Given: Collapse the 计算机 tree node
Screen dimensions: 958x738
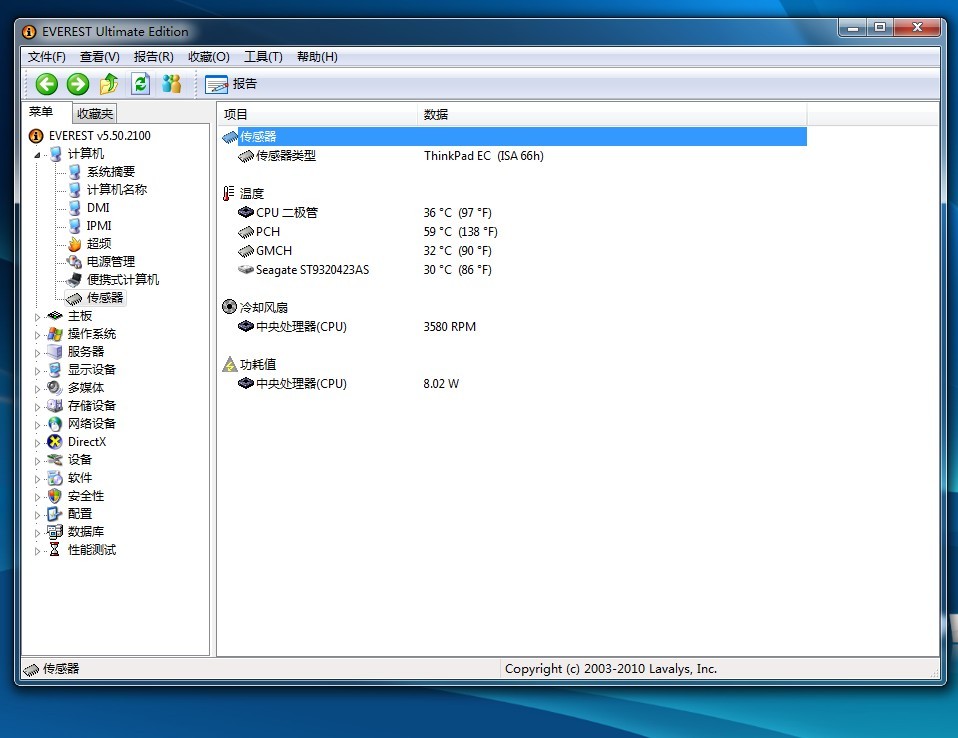Looking at the screenshot, I should click(37, 155).
